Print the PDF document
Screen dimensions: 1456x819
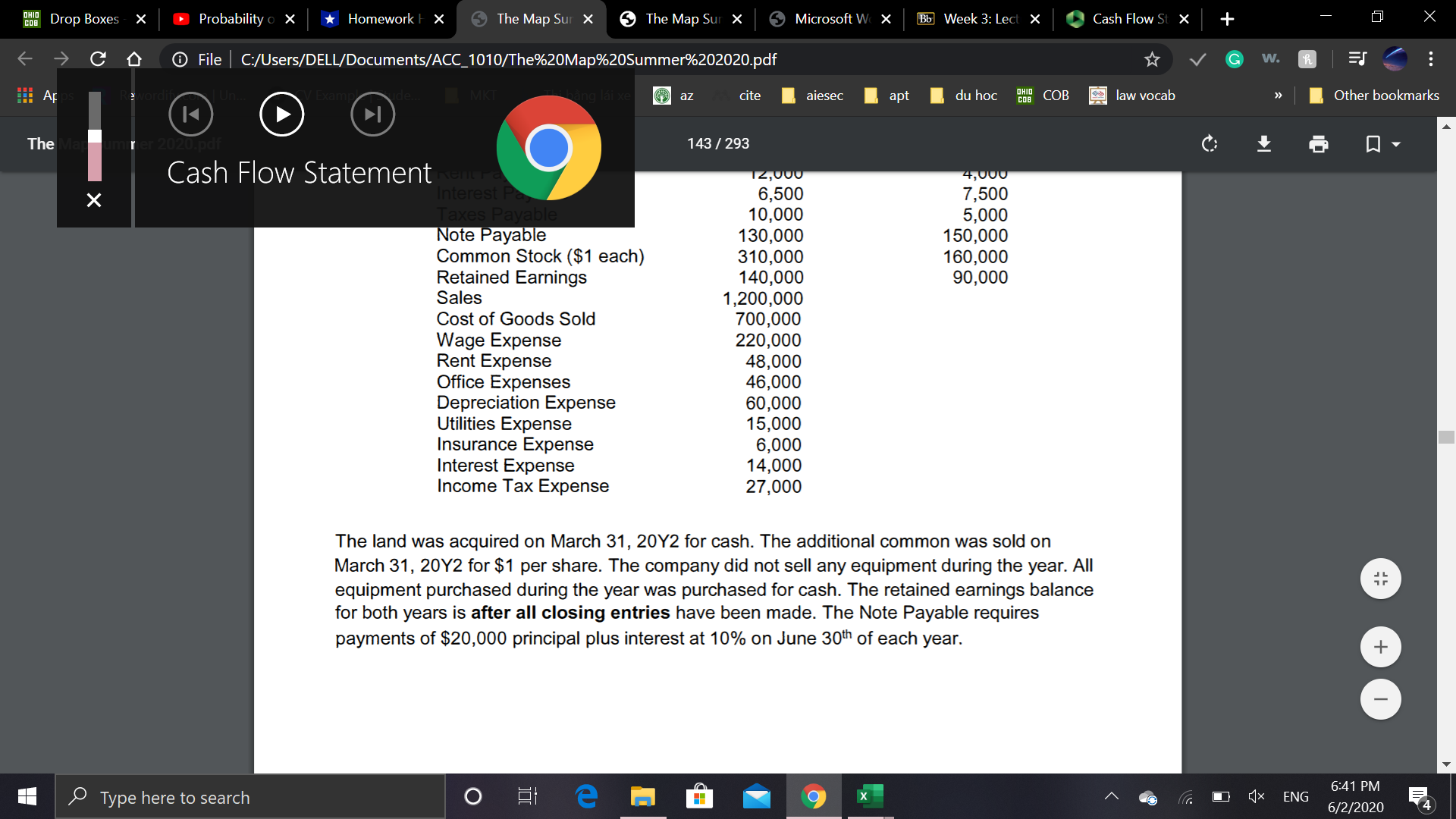pos(1318,143)
